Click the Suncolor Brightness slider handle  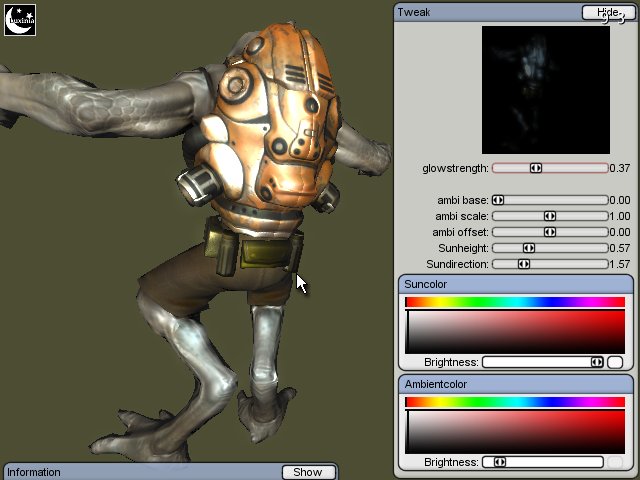597,362
